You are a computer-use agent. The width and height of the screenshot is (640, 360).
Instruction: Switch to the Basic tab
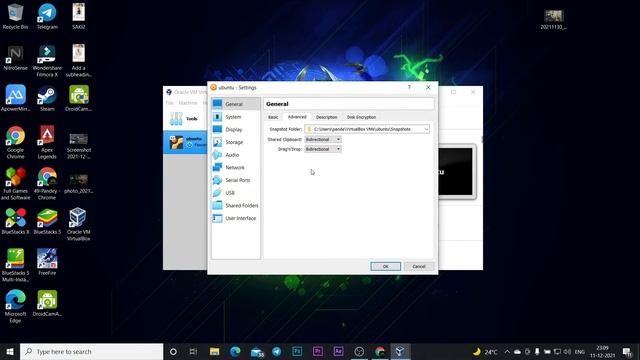(x=273, y=117)
